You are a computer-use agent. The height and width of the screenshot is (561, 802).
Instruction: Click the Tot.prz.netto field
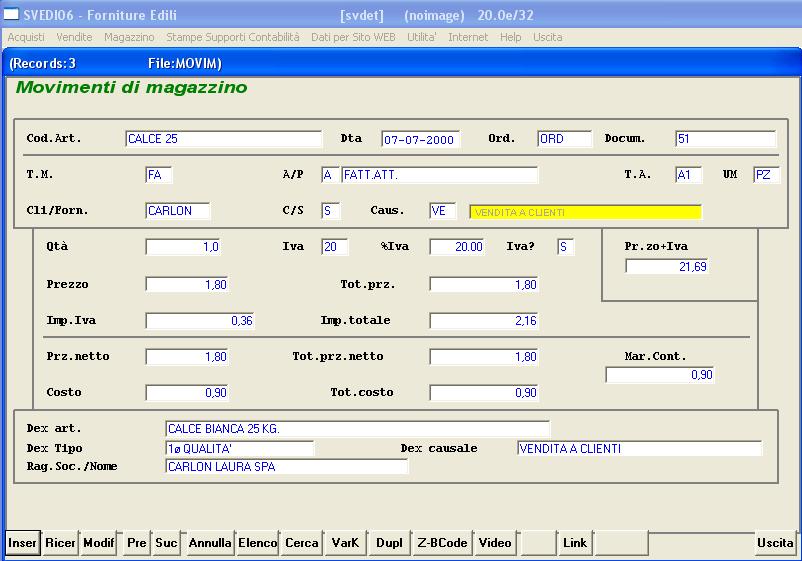(484, 356)
